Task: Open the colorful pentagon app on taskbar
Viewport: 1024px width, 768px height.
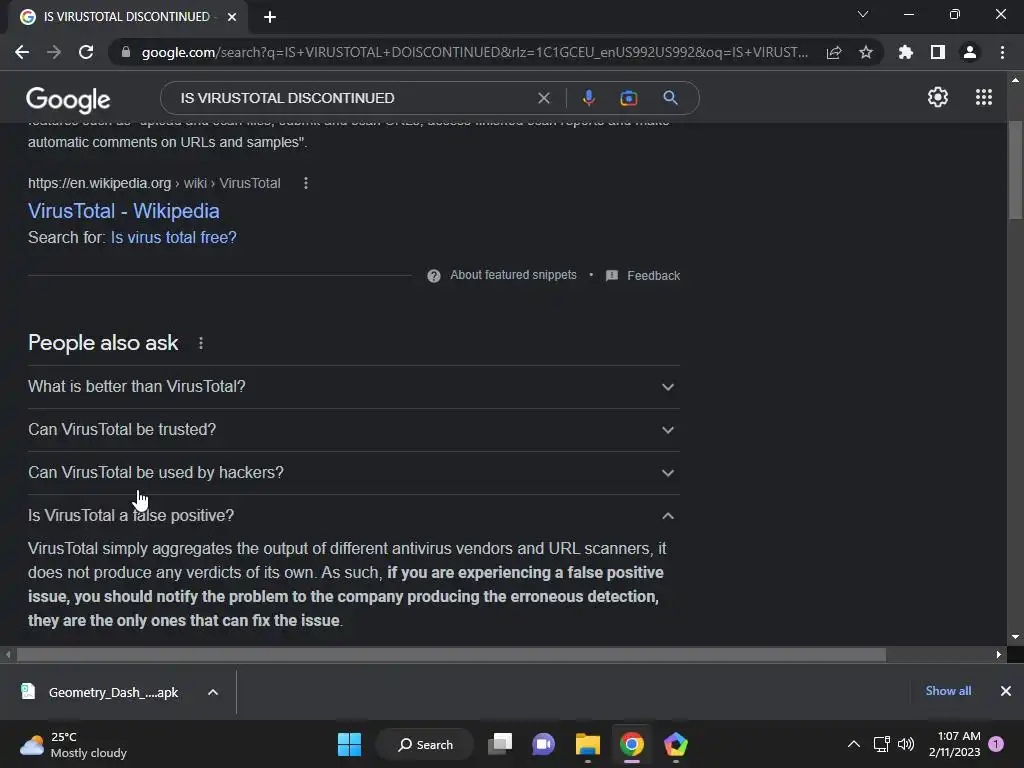Action: click(676, 744)
